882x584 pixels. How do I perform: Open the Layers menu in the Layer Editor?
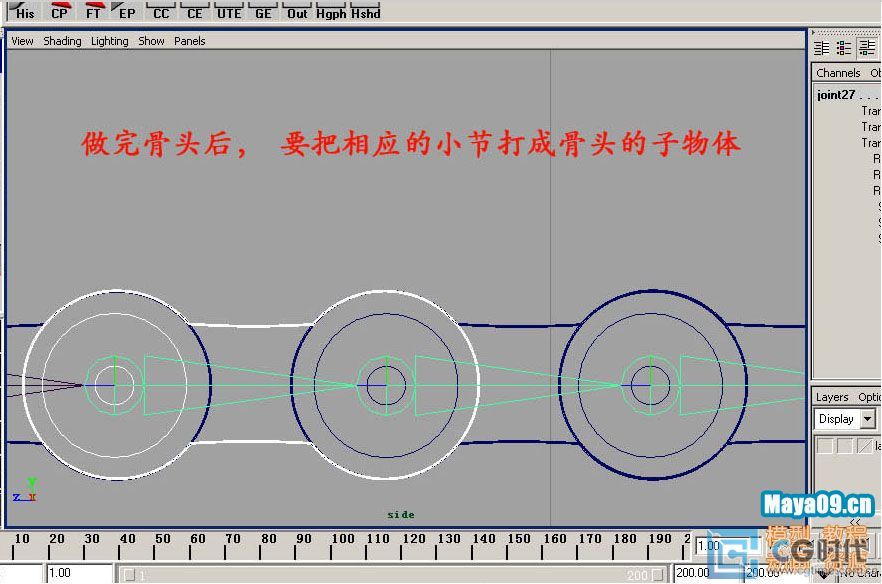(x=832, y=397)
